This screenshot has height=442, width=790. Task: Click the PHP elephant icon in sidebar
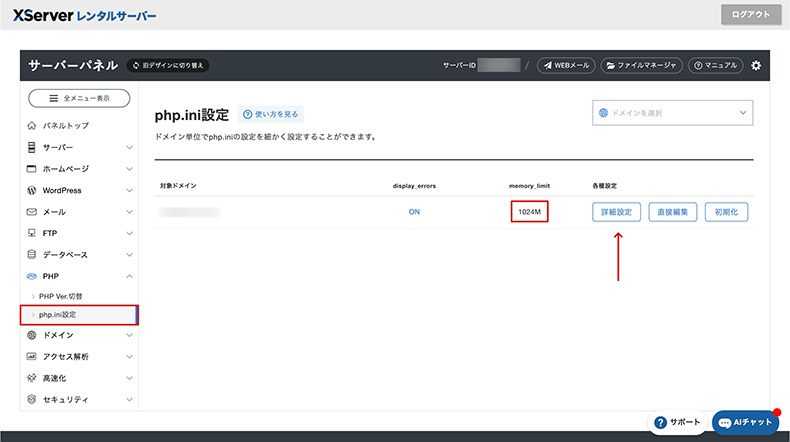pyautogui.click(x=32, y=276)
